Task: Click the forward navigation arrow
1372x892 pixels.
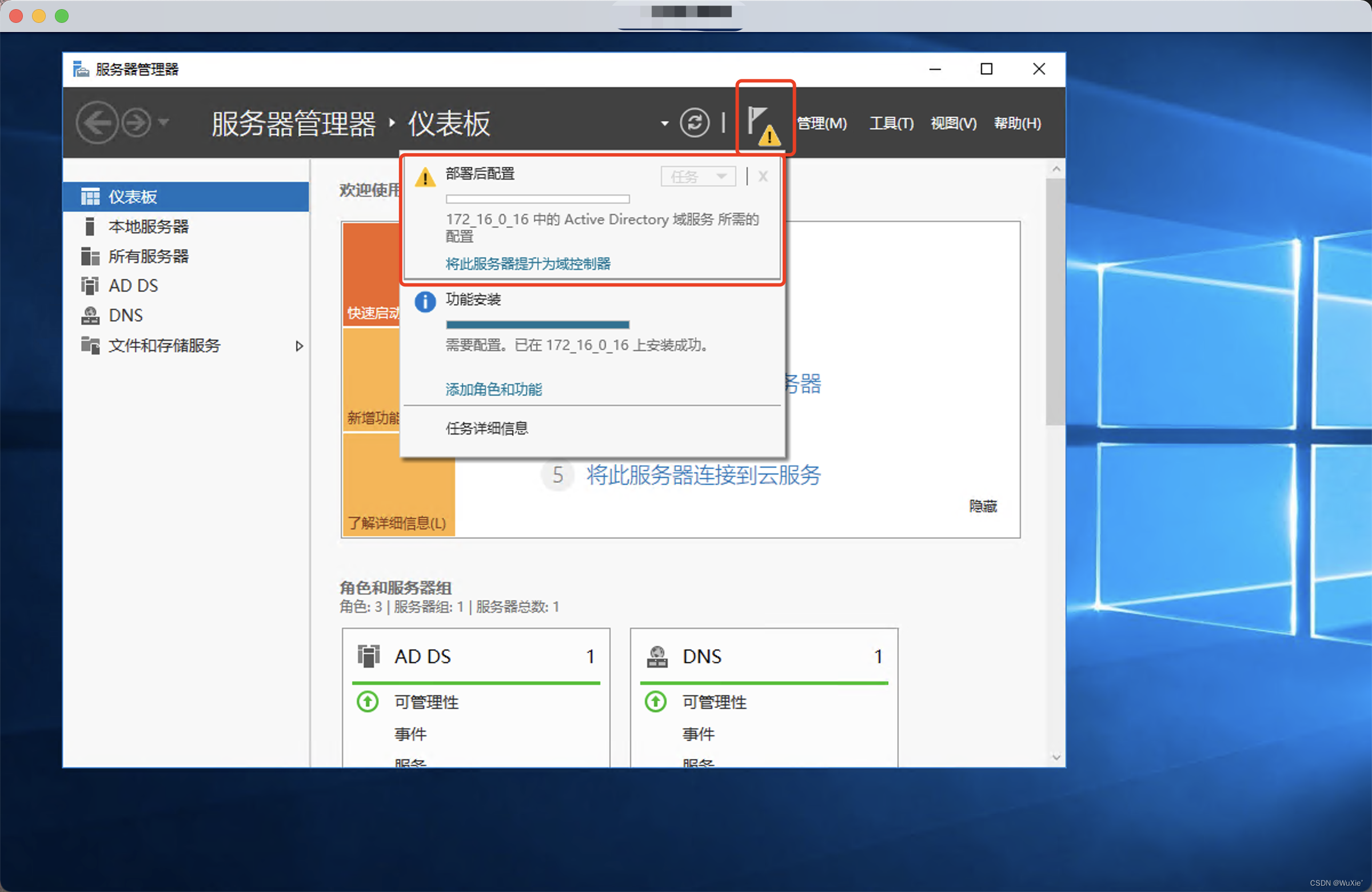Action: [137, 122]
